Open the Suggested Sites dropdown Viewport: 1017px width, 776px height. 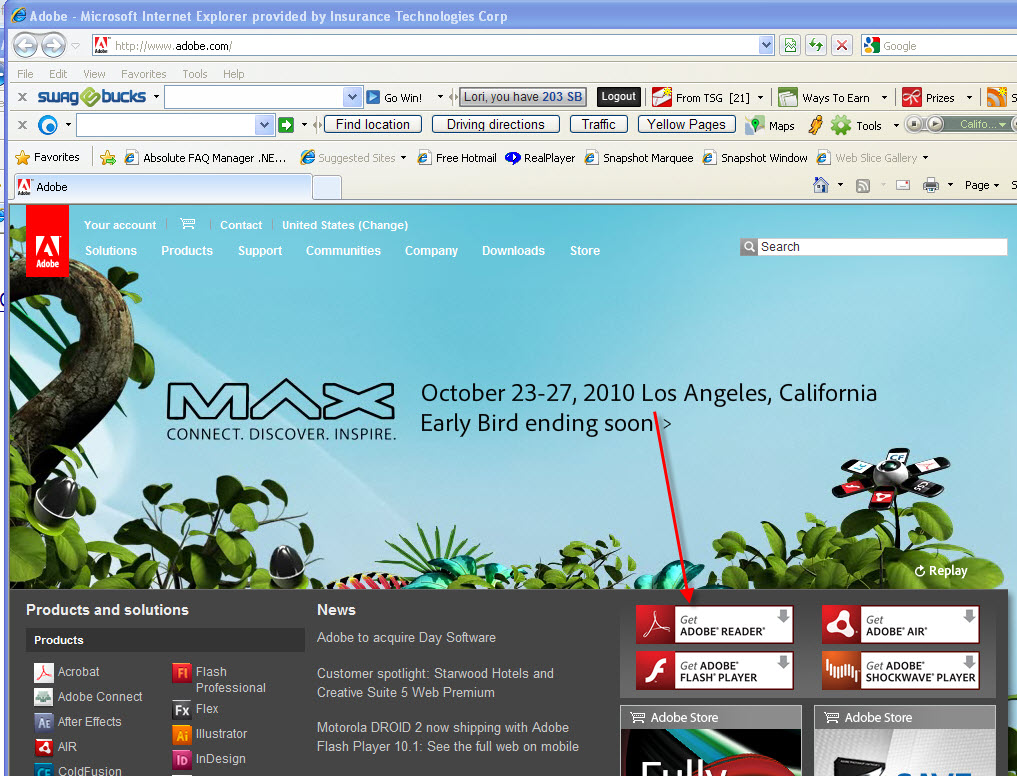tap(403, 158)
